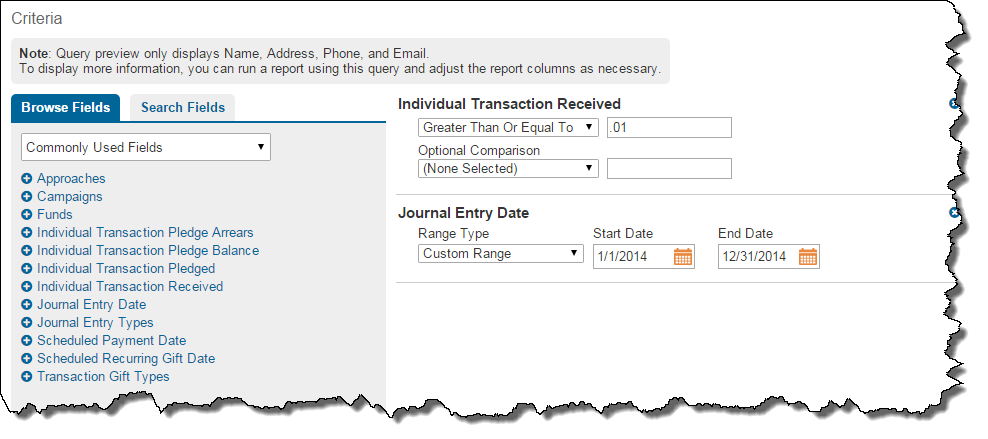Switch to the Search Fields tab
Viewport: 988px width, 439px height.
coord(183,108)
